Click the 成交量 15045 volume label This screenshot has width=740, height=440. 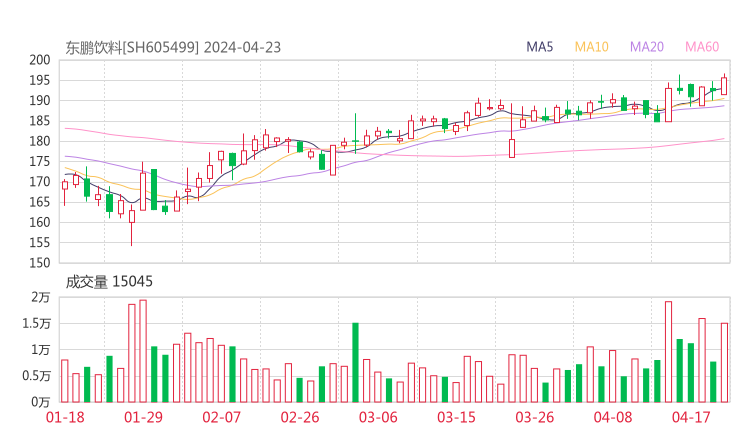click(x=109, y=282)
